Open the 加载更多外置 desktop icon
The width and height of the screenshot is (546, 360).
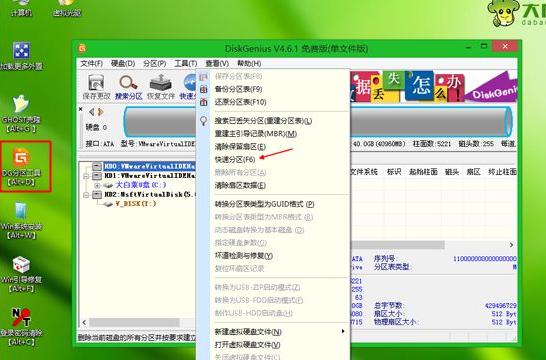tap(22, 56)
